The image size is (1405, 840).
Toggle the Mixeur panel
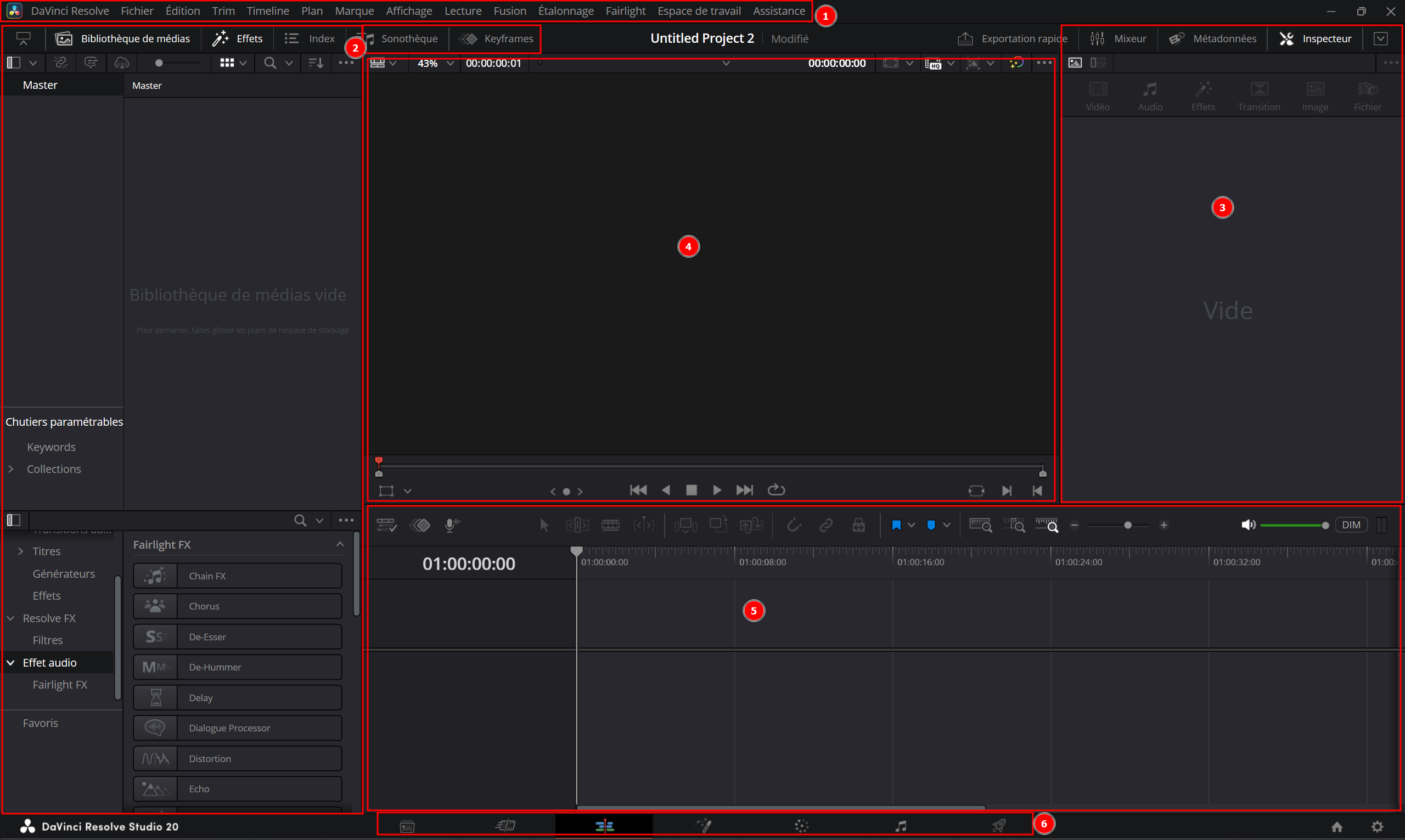coord(1119,38)
